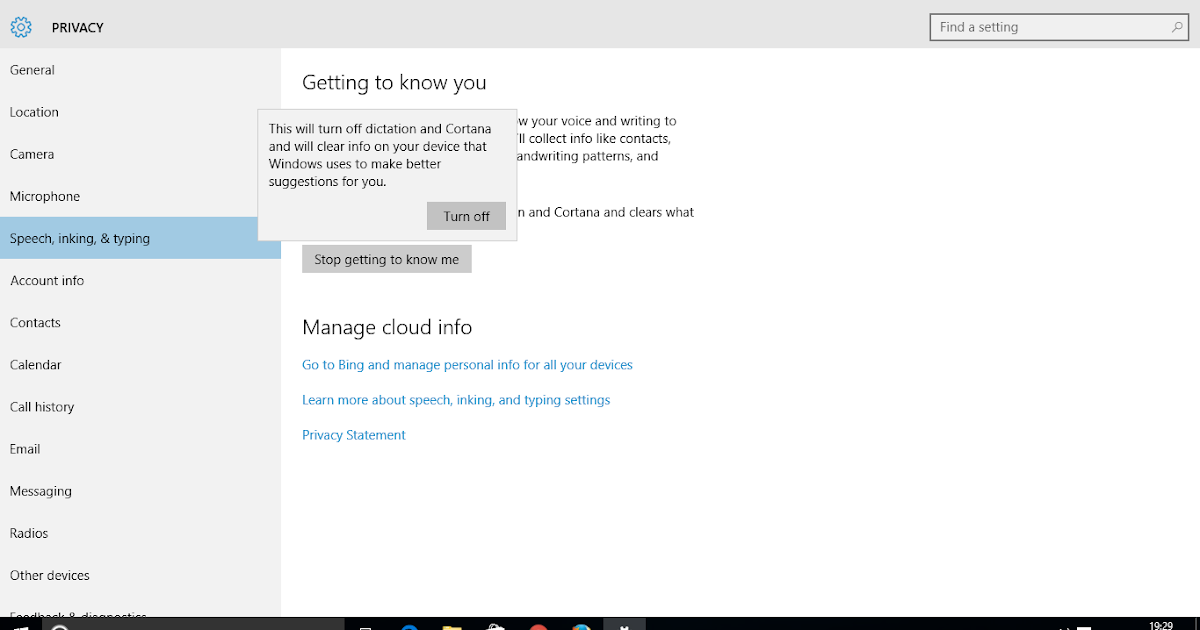Switch to Microphone privacy settings

coord(44,196)
